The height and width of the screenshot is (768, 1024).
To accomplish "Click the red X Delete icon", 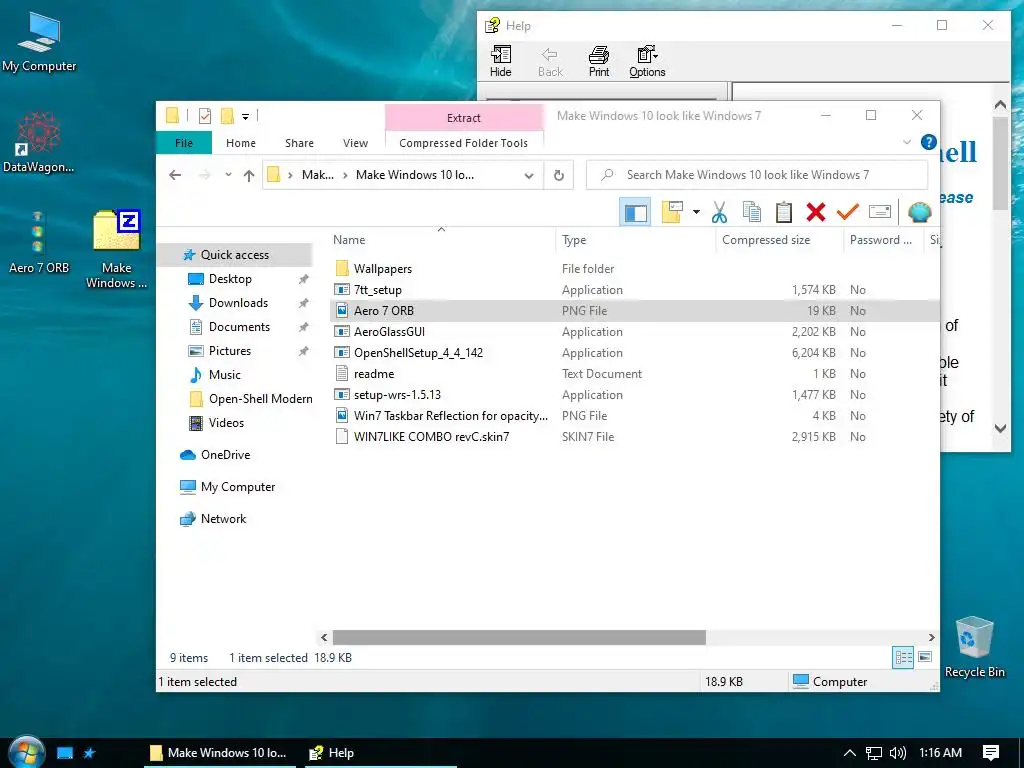I will pyautogui.click(x=816, y=212).
